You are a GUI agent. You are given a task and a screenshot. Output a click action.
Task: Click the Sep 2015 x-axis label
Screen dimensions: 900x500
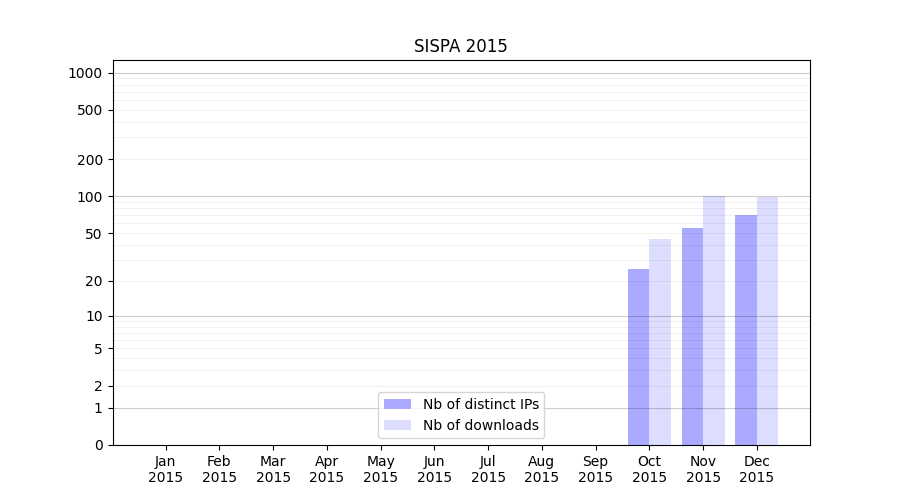(x=595, y=469)
